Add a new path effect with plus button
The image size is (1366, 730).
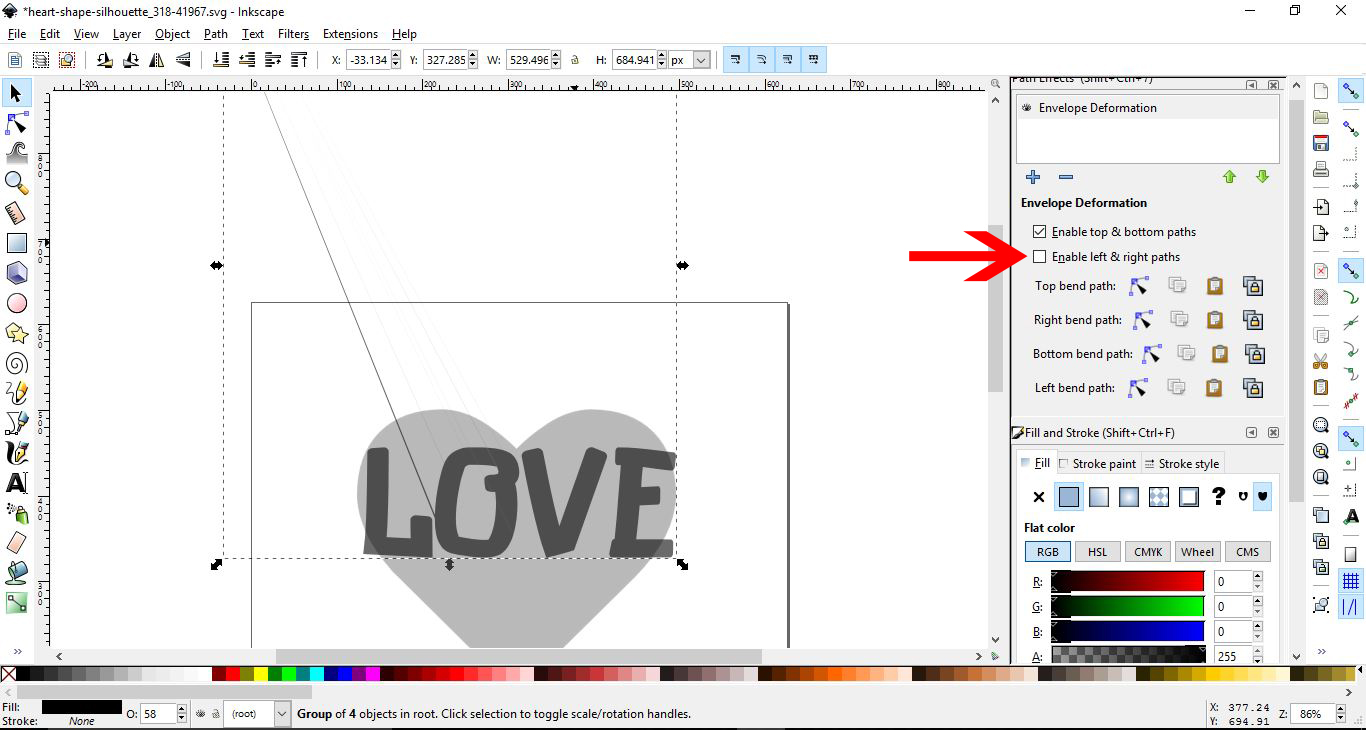(x=1032, y=177)
